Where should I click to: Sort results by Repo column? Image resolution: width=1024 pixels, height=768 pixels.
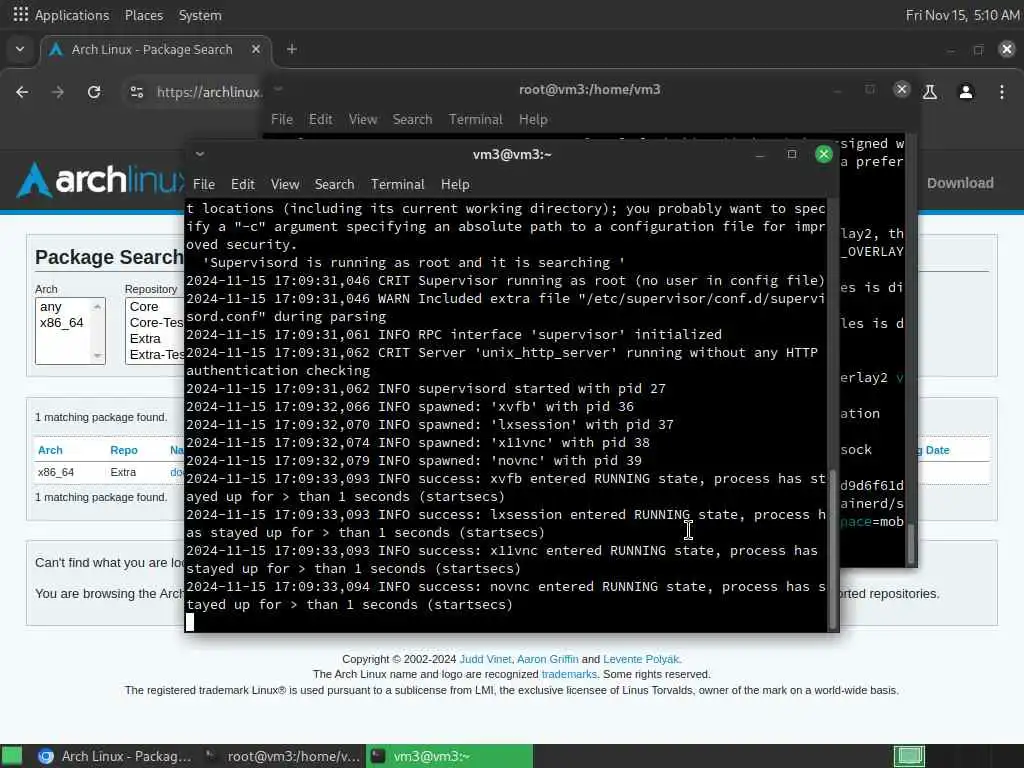coord(123,450)
